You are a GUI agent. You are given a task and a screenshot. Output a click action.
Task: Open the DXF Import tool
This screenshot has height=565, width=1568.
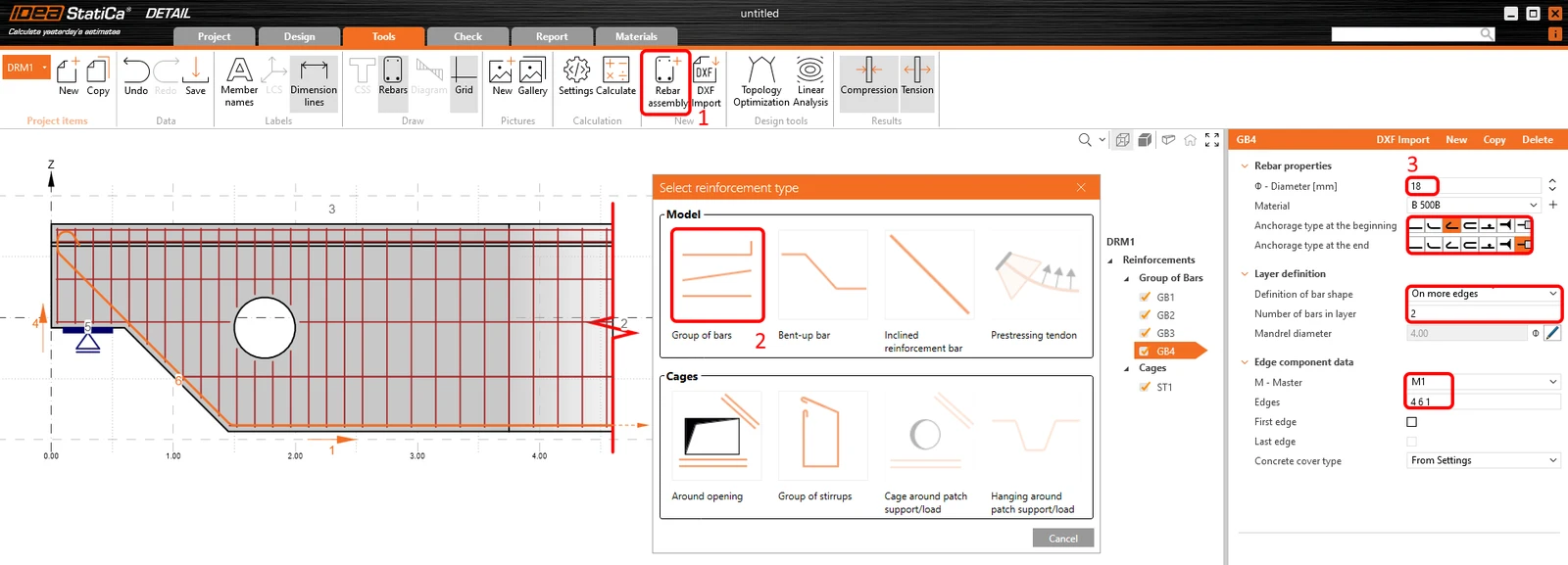(706, 82)
